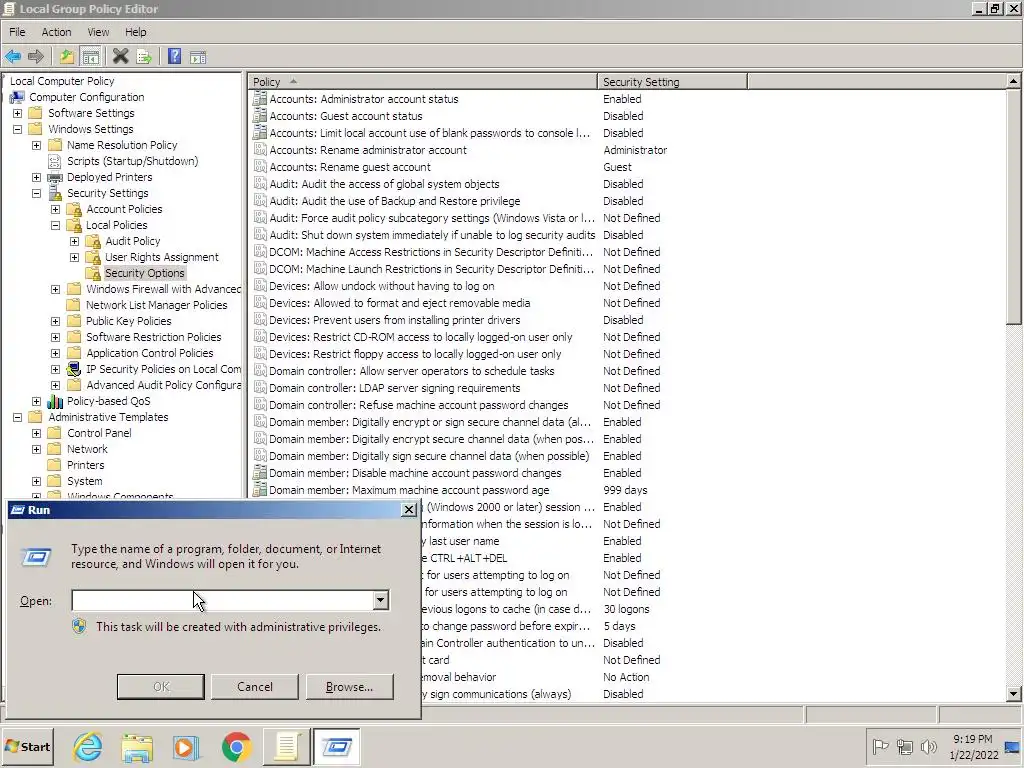Click the Windows Start button
The width and height of the screenshot is (1024, 768).
coord(27,746)
